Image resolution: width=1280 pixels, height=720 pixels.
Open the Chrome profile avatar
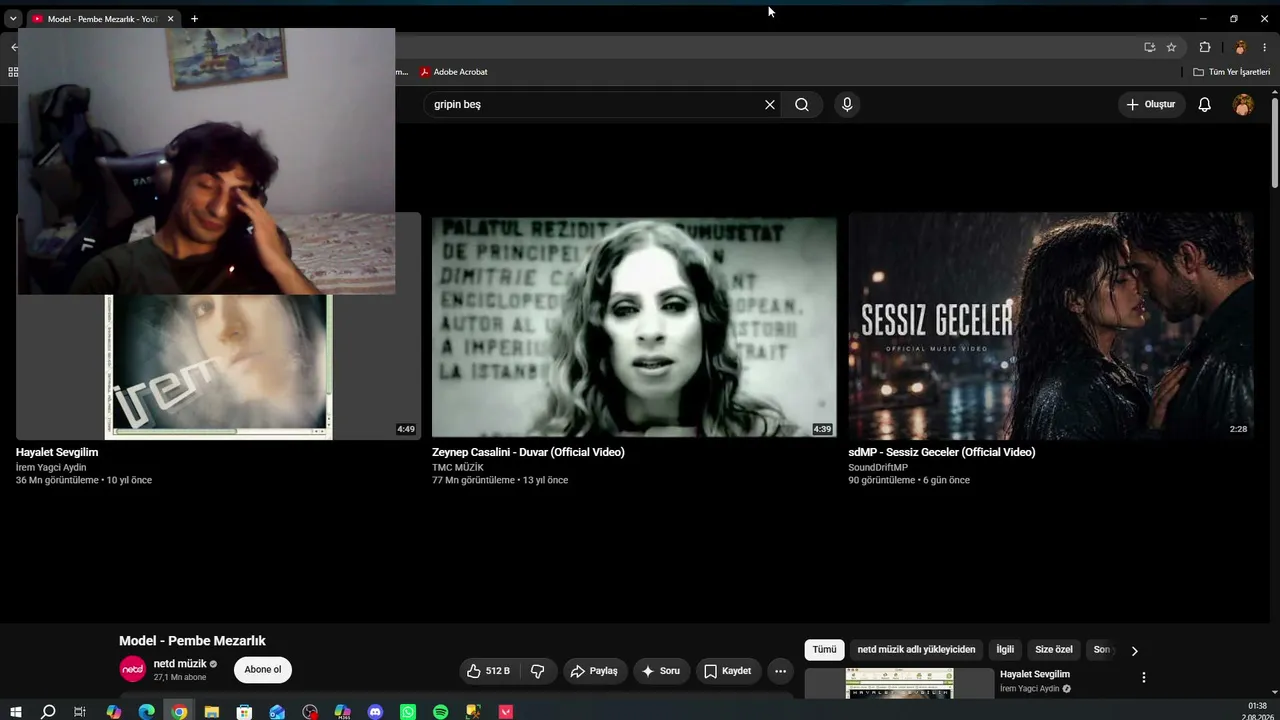1240,47
